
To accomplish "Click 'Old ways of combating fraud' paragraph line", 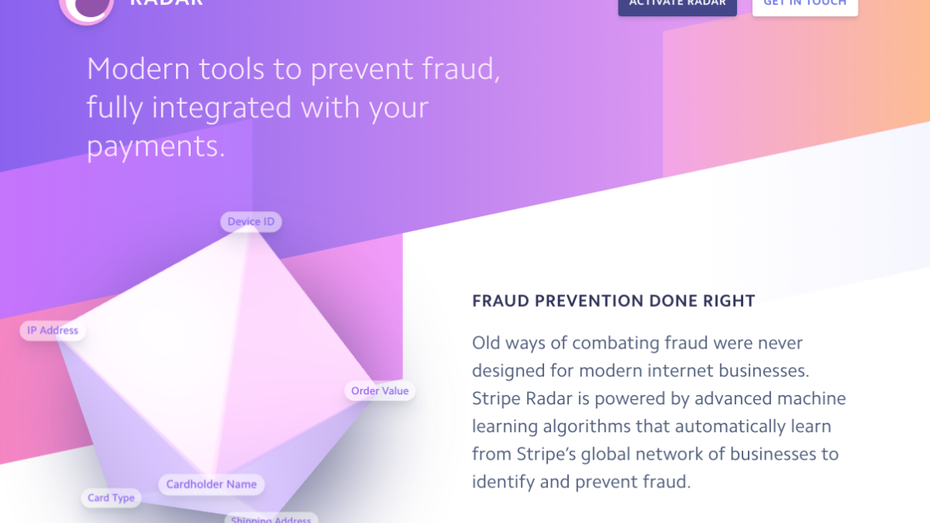I will pos(637,343).
